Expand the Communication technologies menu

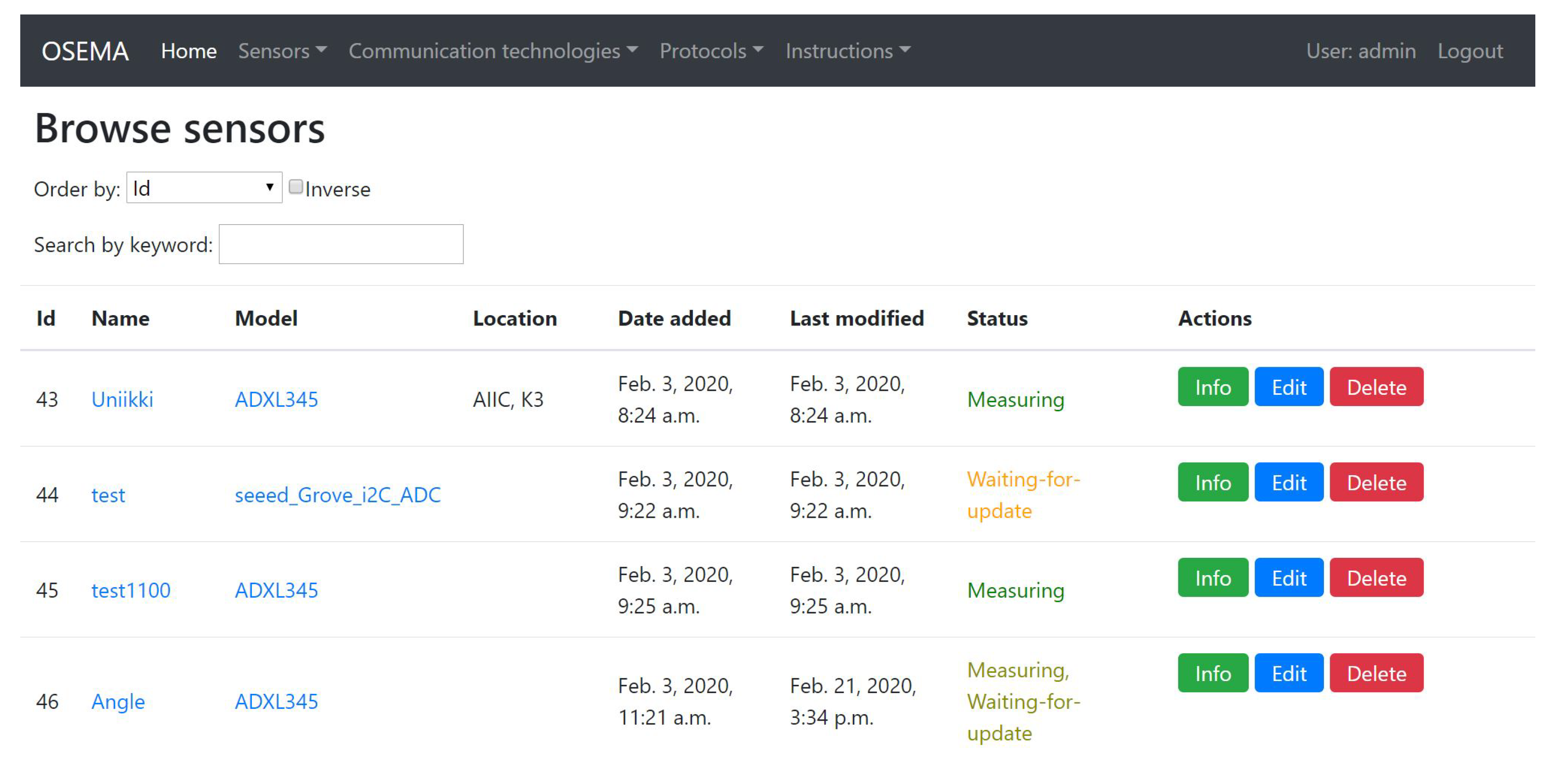pos(493,51)
